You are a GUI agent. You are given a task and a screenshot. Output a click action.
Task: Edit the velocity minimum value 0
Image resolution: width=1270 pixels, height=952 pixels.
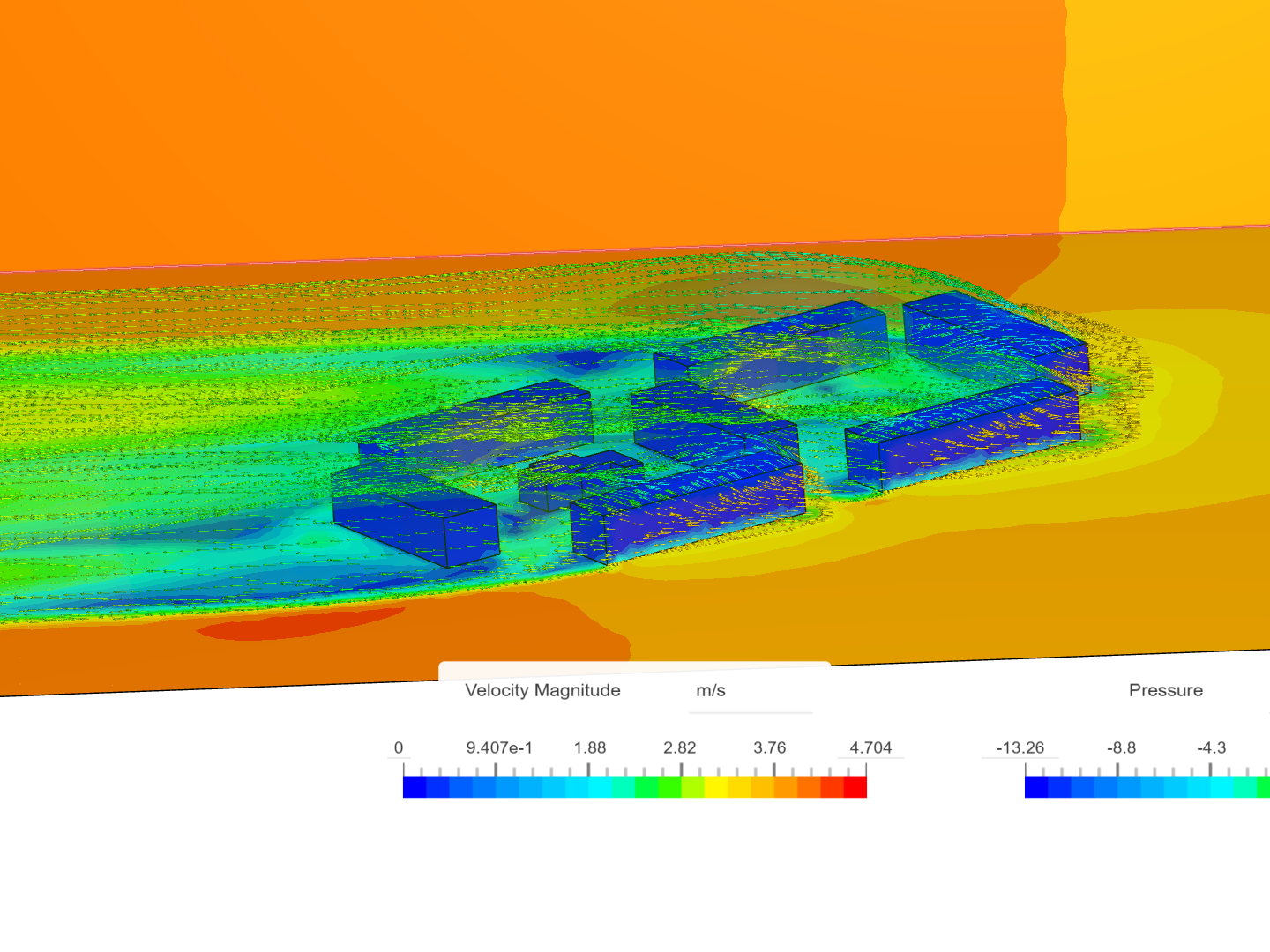399,747
